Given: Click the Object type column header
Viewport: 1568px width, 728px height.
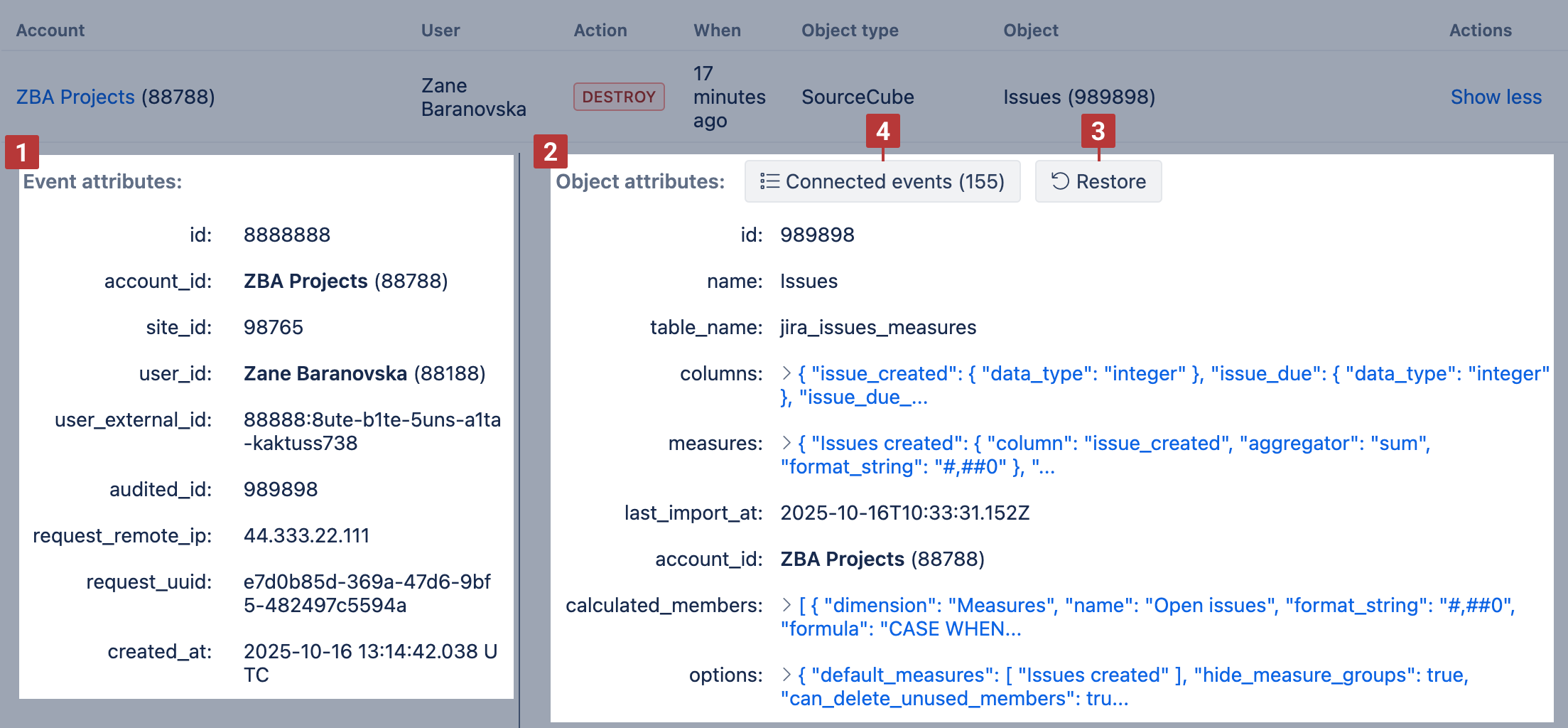Looking at the screenshot, I should point(850,31).
